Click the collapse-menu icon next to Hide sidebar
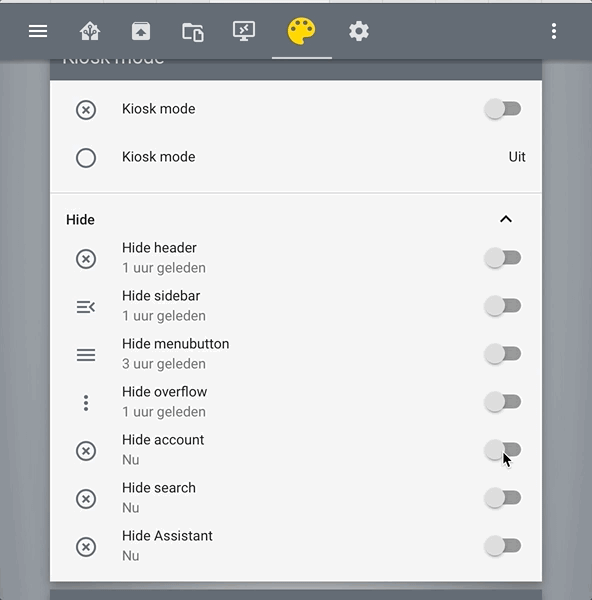 [86, 307]
